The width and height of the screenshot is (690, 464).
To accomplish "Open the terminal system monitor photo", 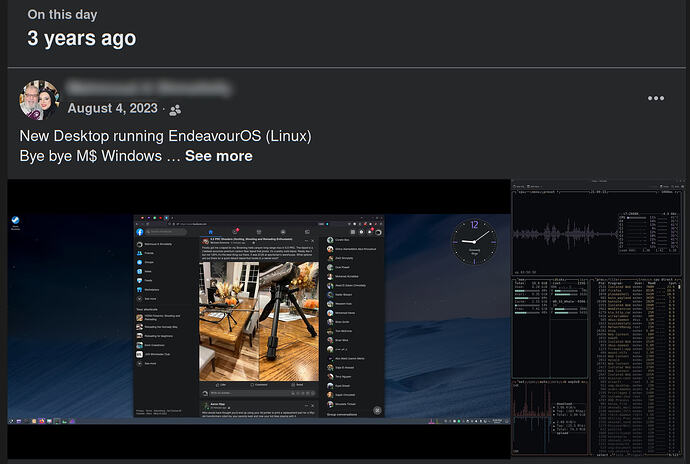I will (x=598, y=318).
